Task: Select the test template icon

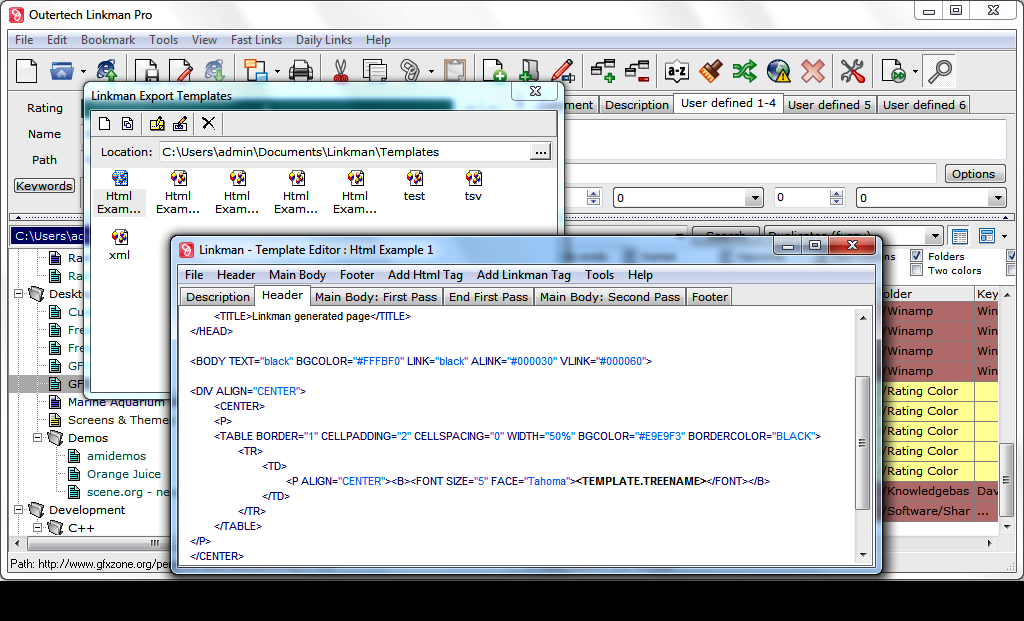Action: coord(414,185)
